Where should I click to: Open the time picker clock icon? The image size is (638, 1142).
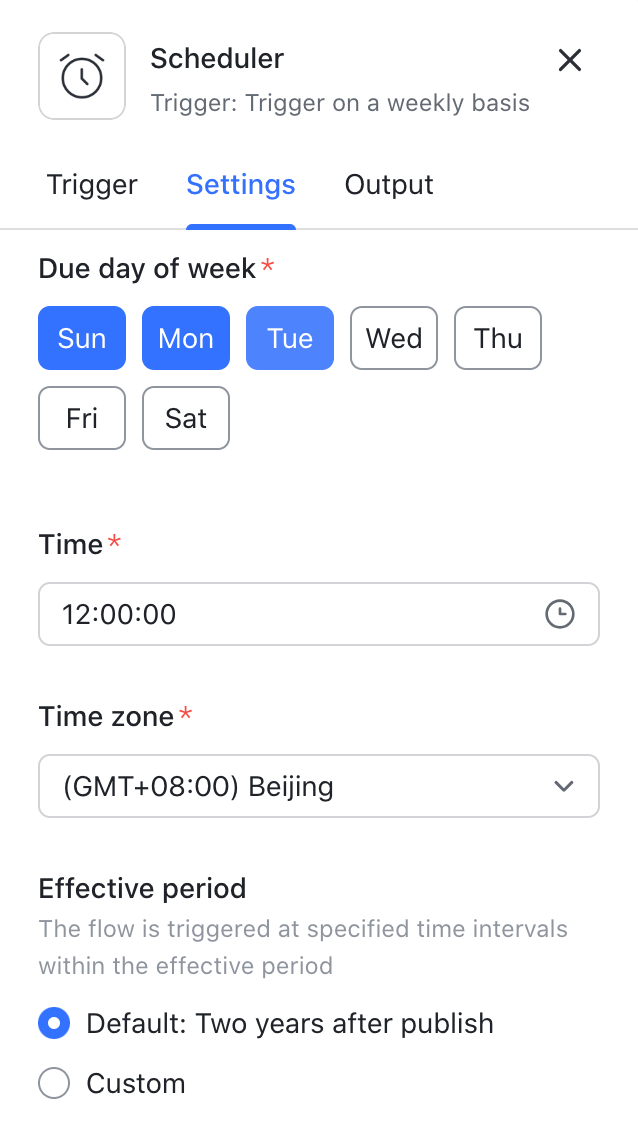tap(560, 614)
